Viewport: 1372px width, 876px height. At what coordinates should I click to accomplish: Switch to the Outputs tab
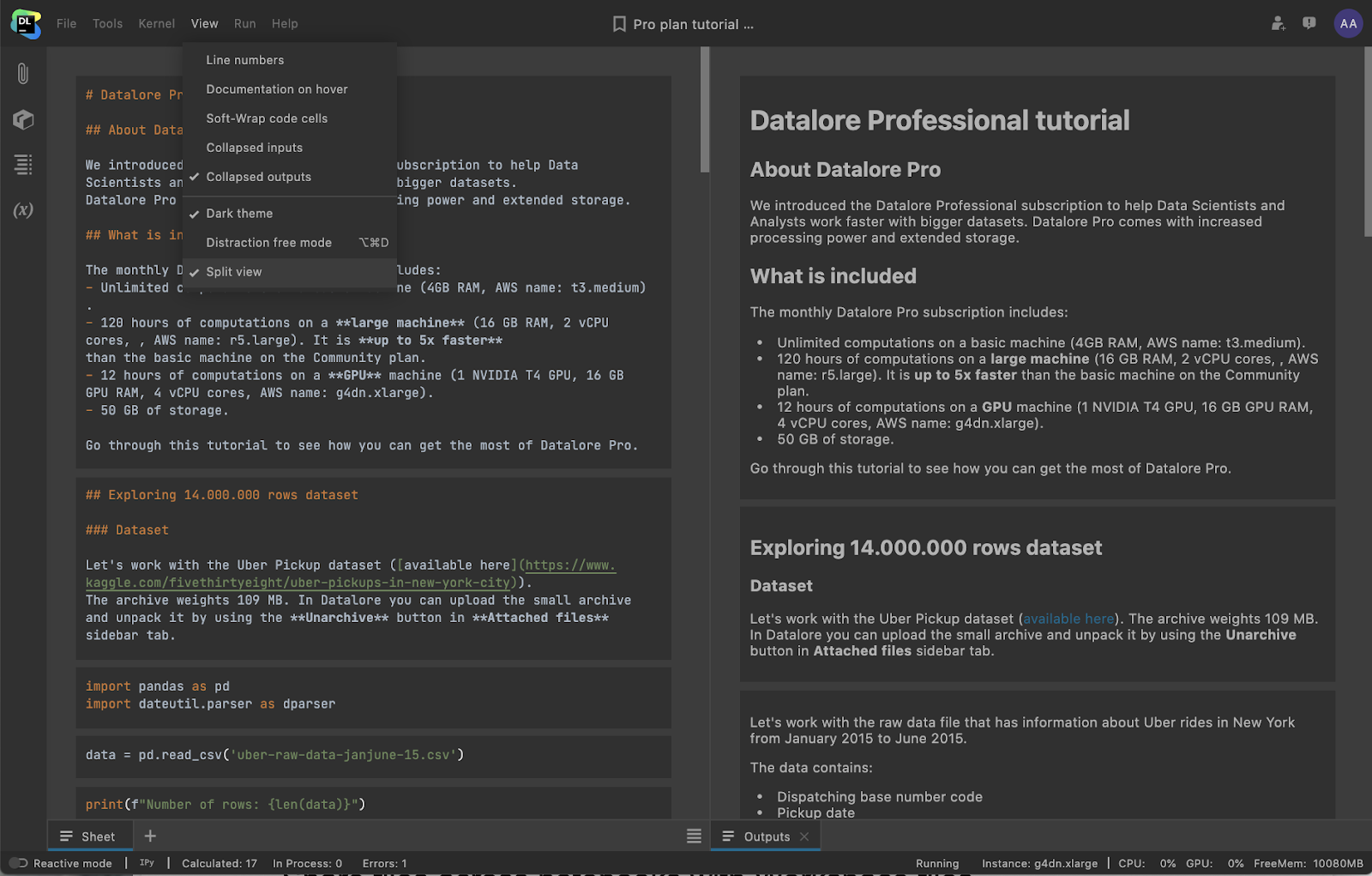tap(766, 837)
